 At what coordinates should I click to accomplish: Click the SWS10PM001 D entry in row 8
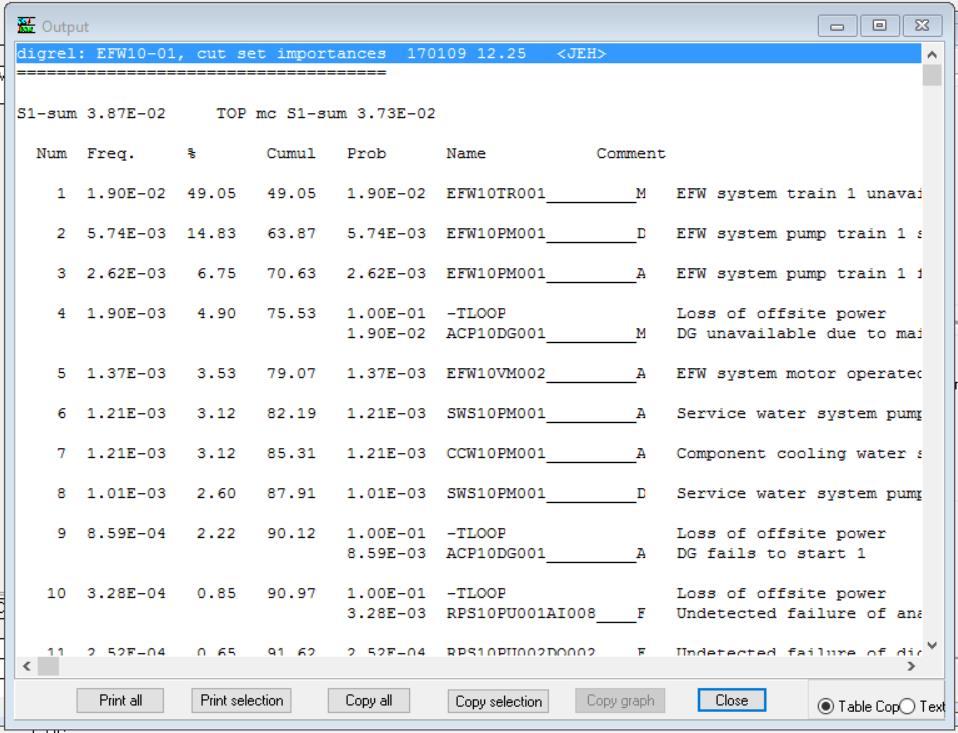point(546,494)
